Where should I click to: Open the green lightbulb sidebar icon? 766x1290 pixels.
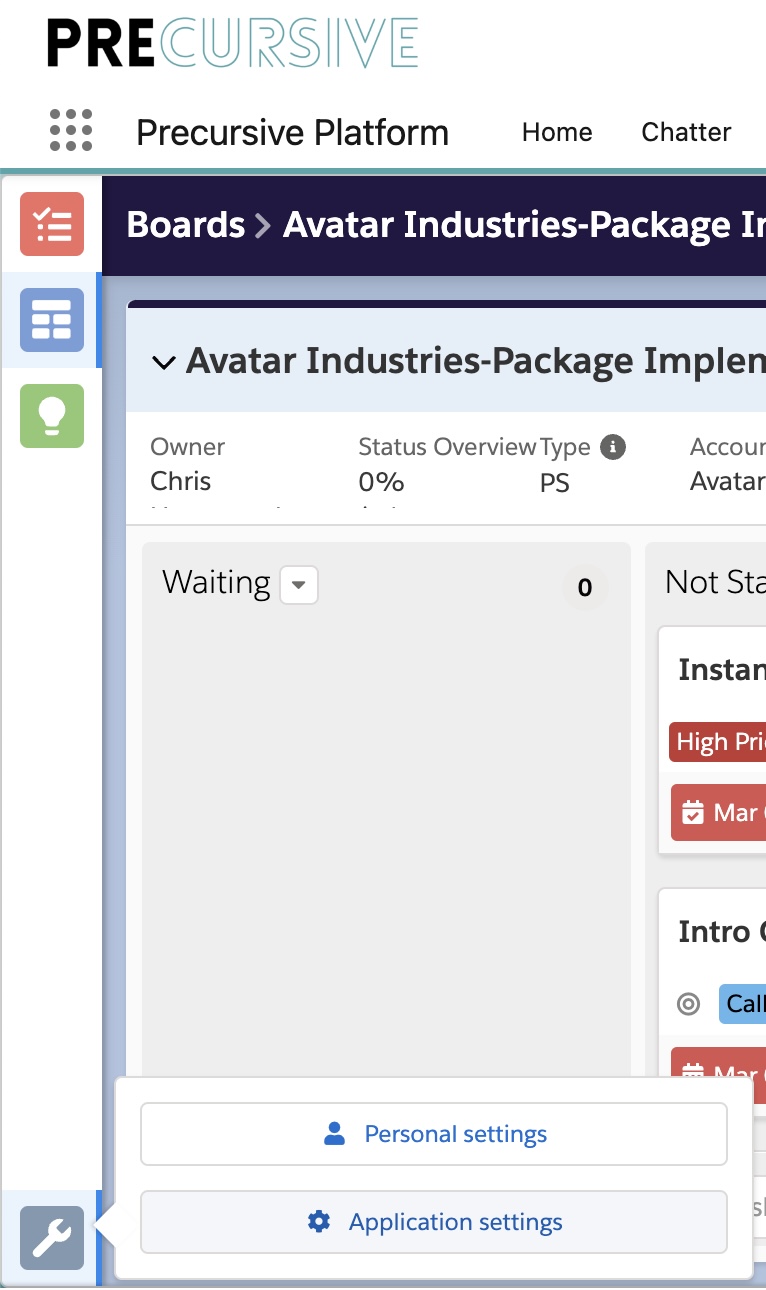[52, 415]
